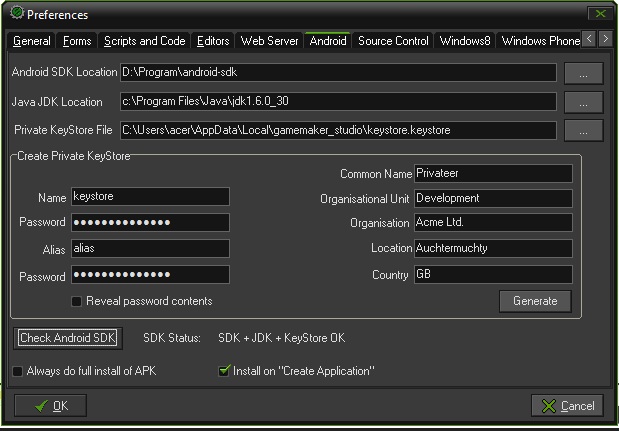Click the GameMaker gear icon in title bar
This screenshot has width=619, height=431.
pos(17,13)
